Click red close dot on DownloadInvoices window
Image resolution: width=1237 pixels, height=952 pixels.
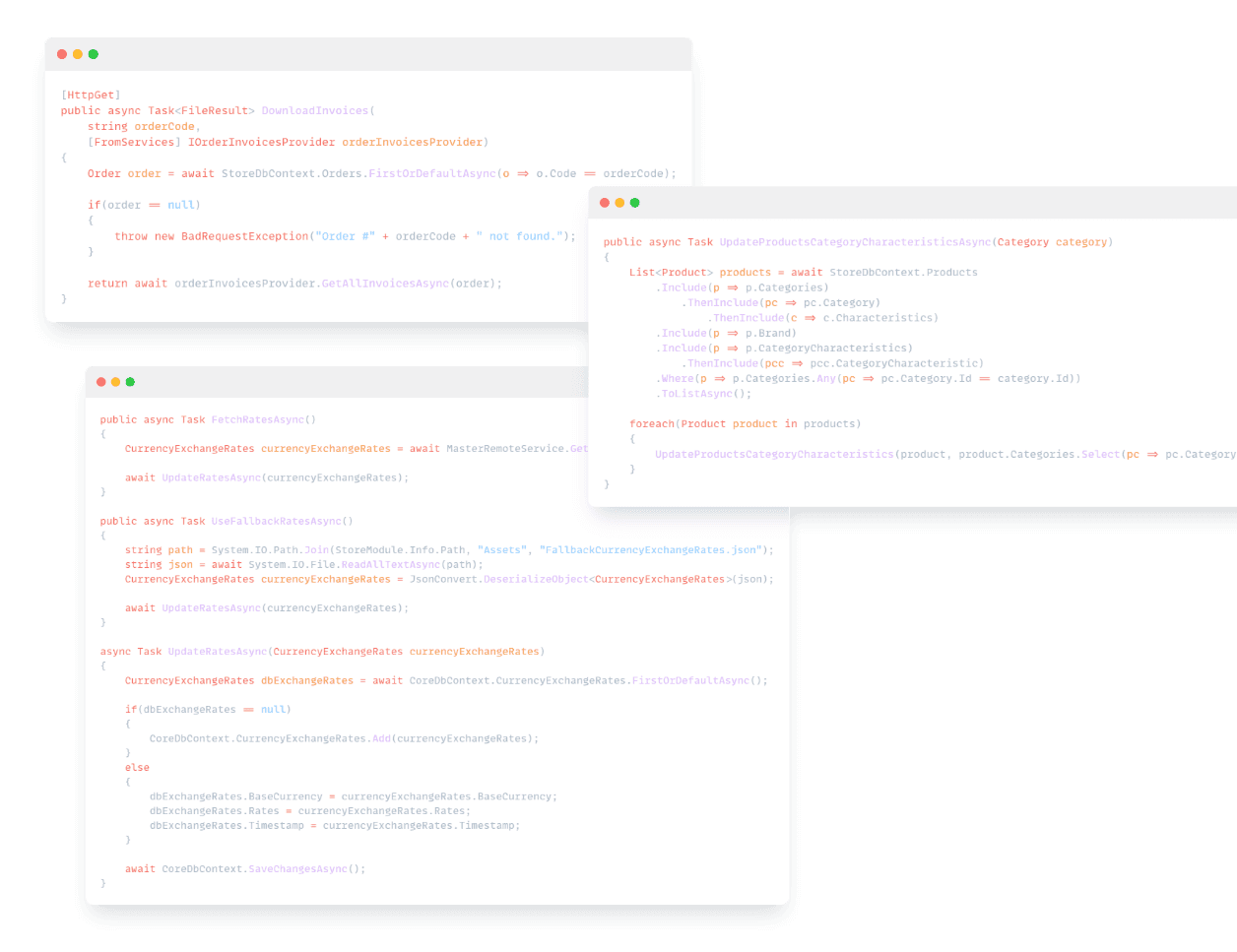click(x=62, y=54)
